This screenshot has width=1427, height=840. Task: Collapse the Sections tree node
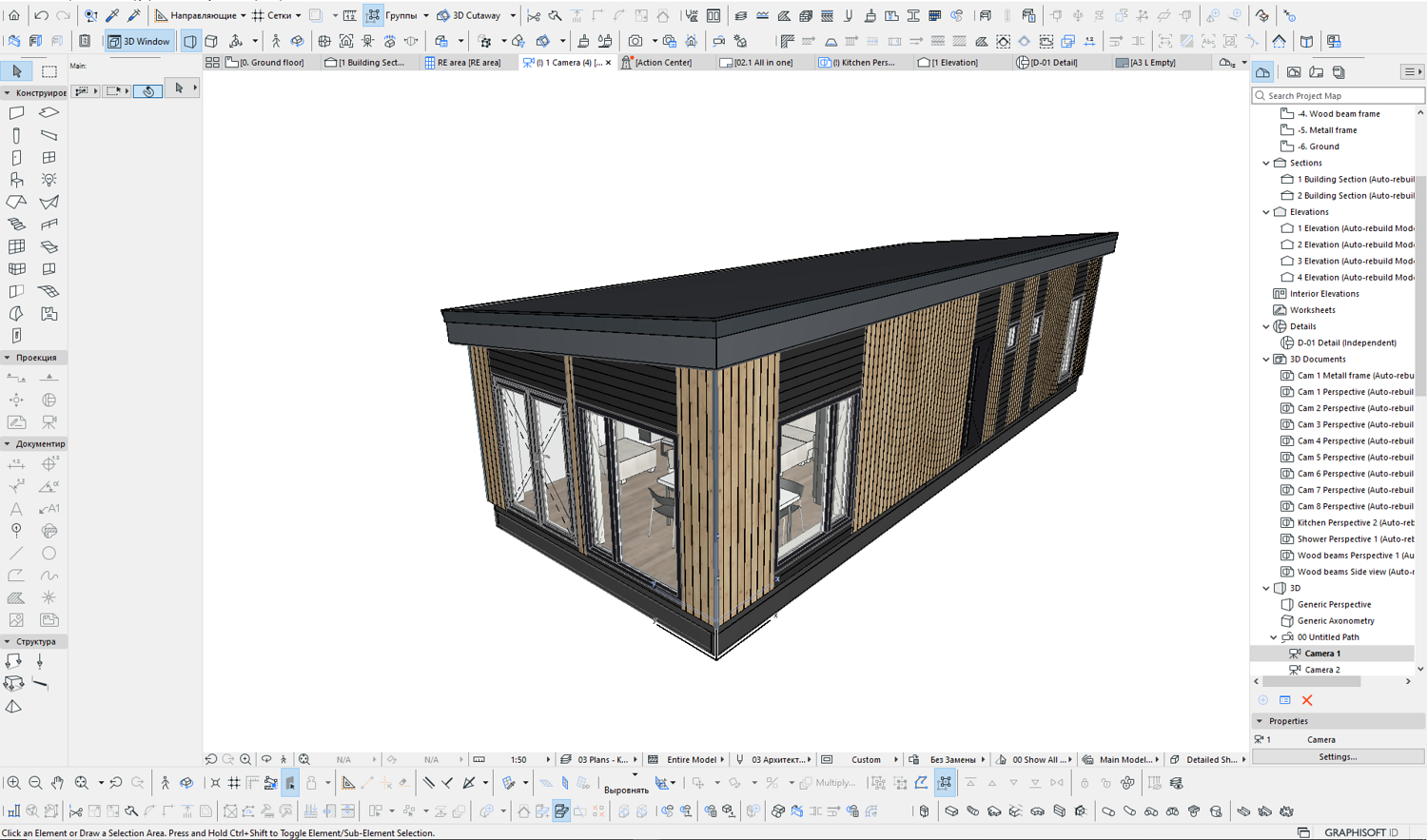pyautogui.click(x=1266, y=163)
